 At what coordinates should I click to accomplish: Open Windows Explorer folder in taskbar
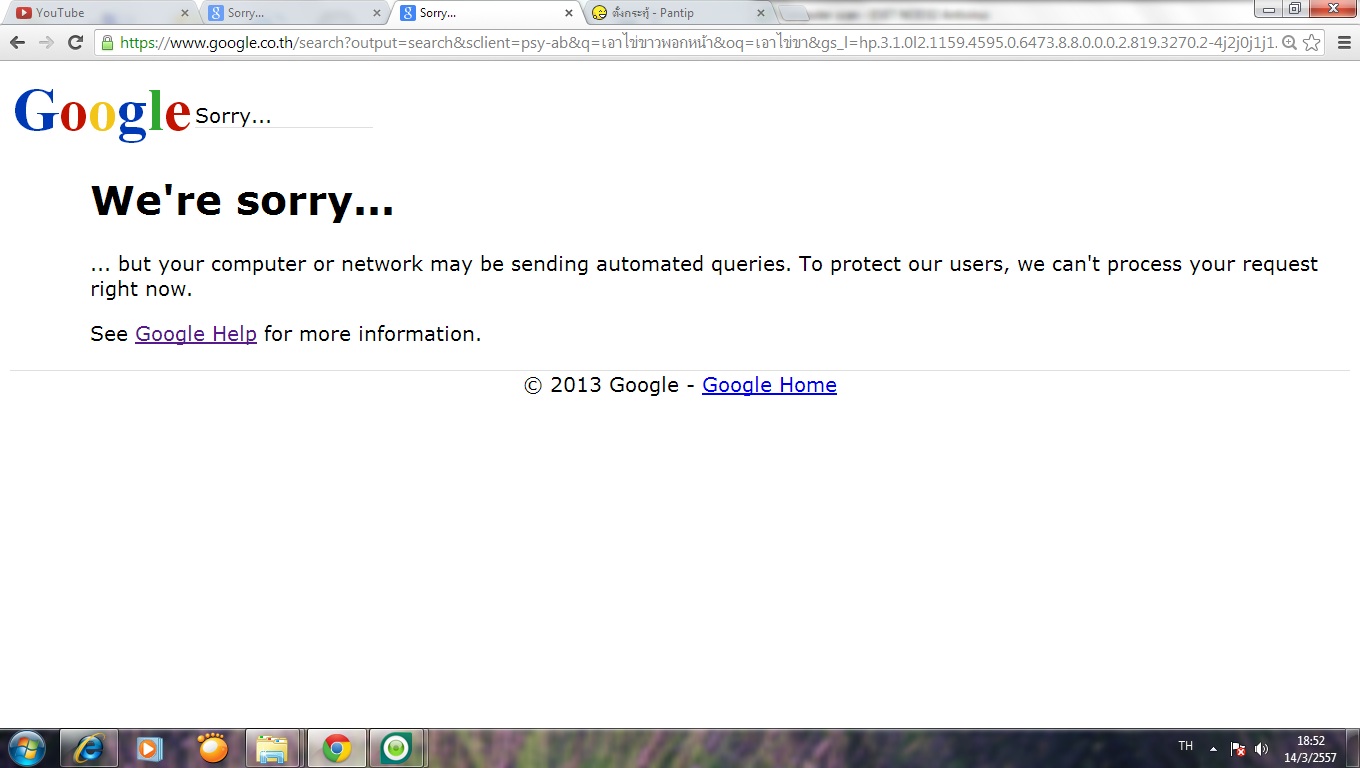[273, 748]
